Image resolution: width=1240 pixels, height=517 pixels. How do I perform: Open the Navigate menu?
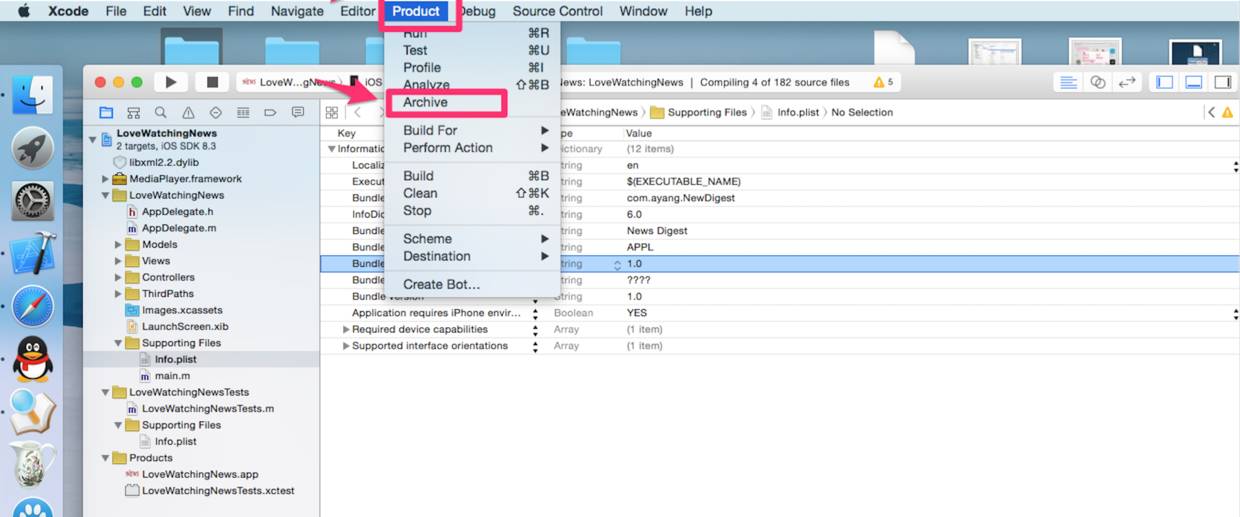point(297,11)
